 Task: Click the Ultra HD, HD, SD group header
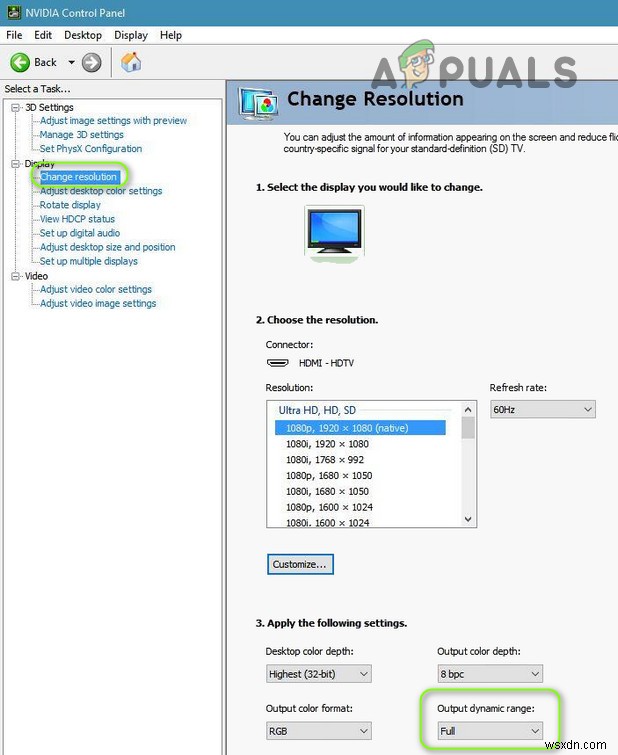pos(317,410)
